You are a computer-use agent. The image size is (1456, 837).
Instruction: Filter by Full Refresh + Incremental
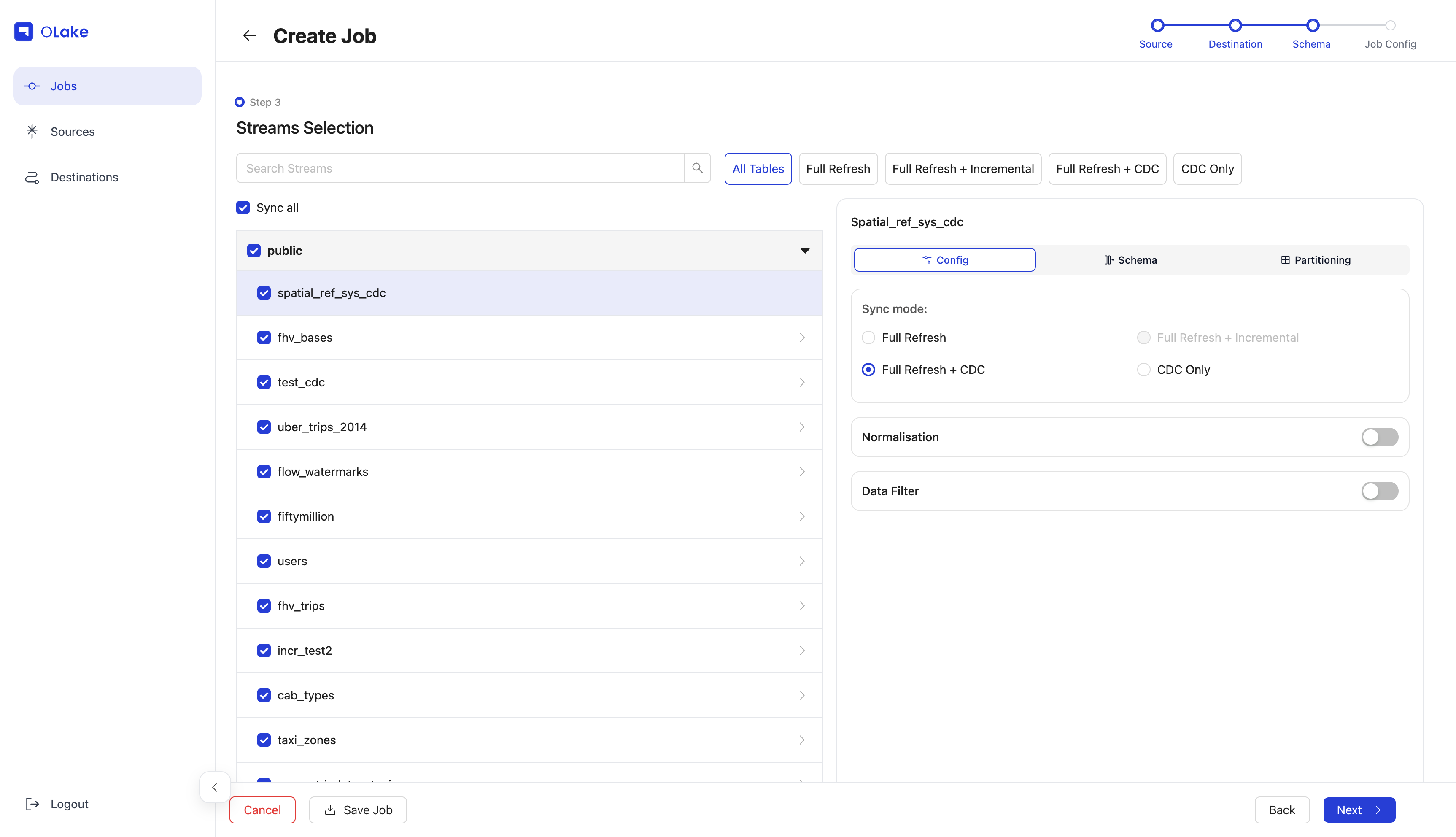(x=963, y=168)
